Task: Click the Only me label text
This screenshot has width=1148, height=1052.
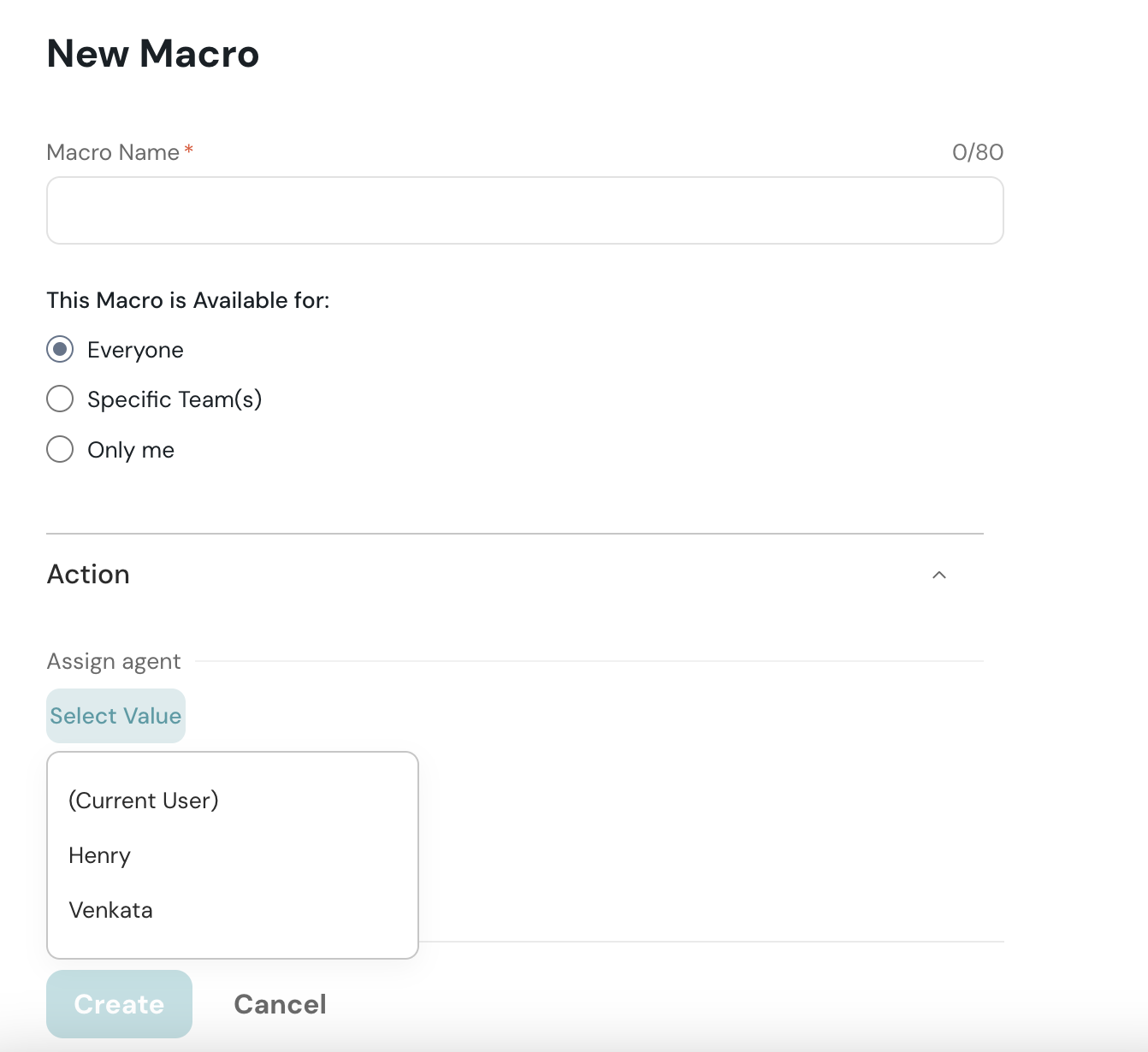Action: click(131, 450)
